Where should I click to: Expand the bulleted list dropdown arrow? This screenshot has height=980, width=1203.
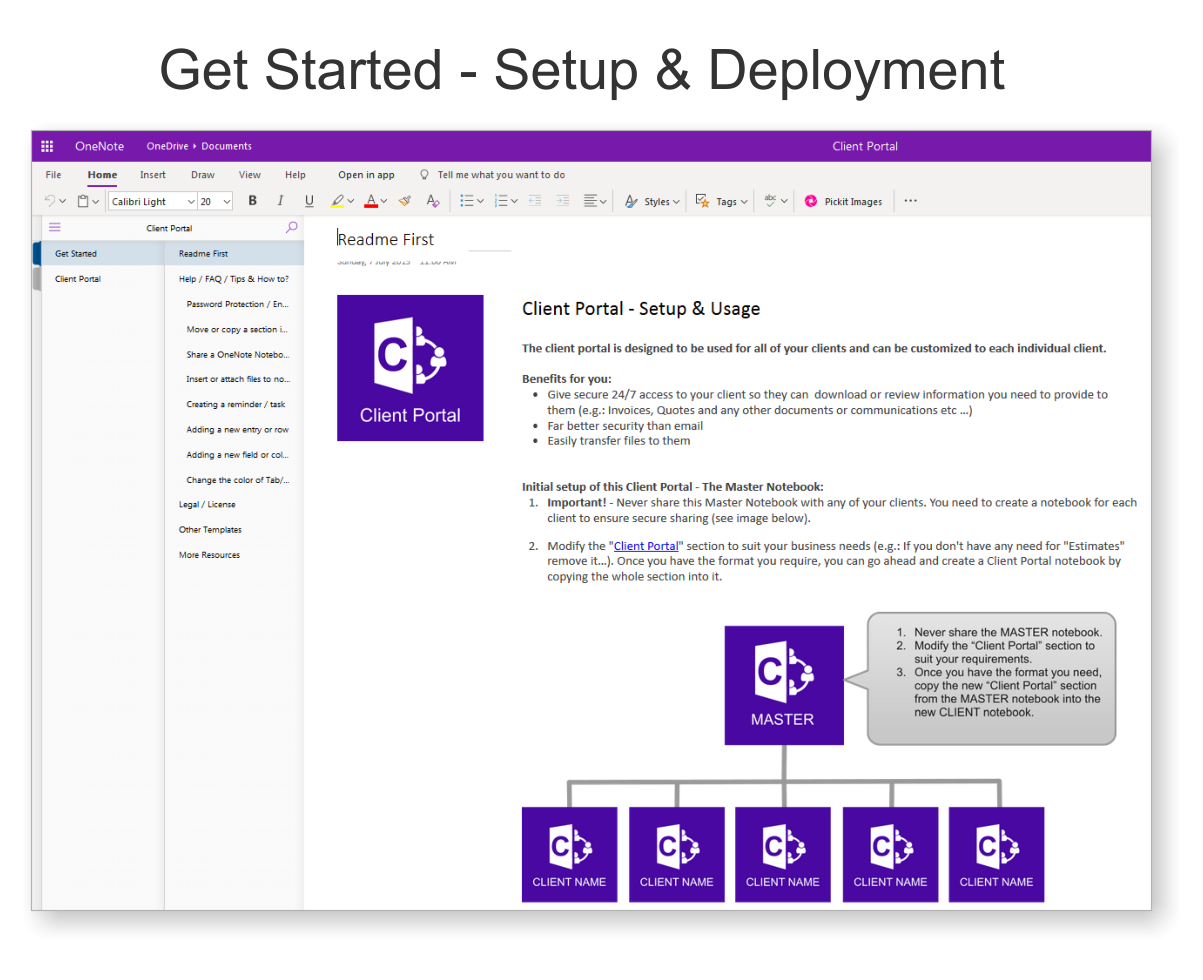click(x=480, y=202)
